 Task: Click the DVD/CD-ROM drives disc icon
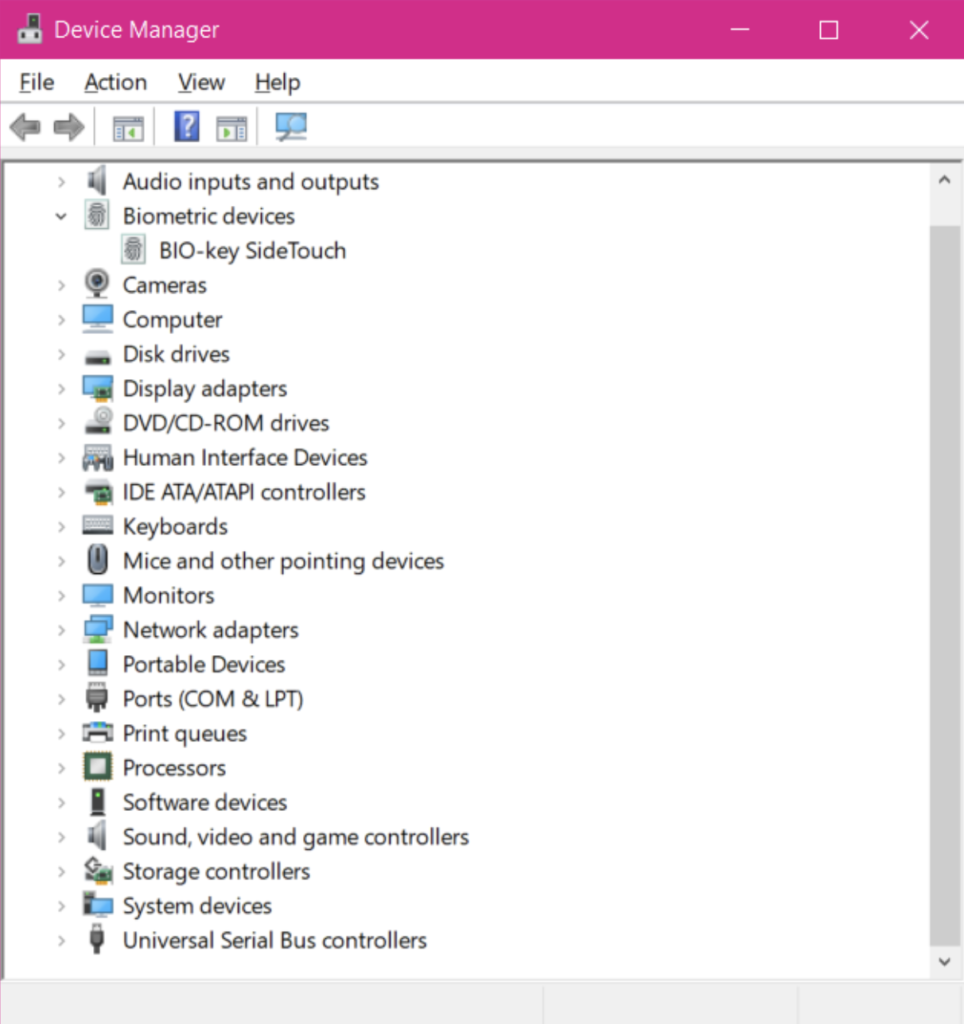point(98,421)
